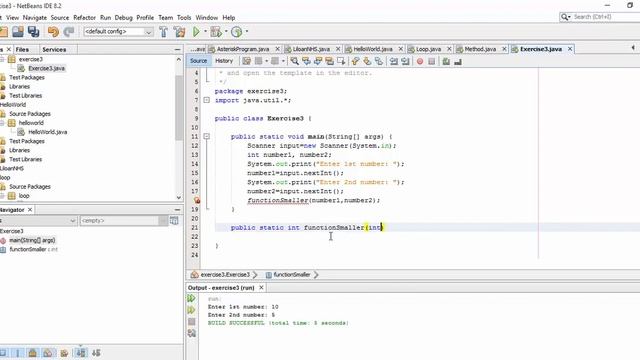Viewport: 640px width, 360px height.
Task: Stop button in Output window sidebar
Action: point(191,322)
